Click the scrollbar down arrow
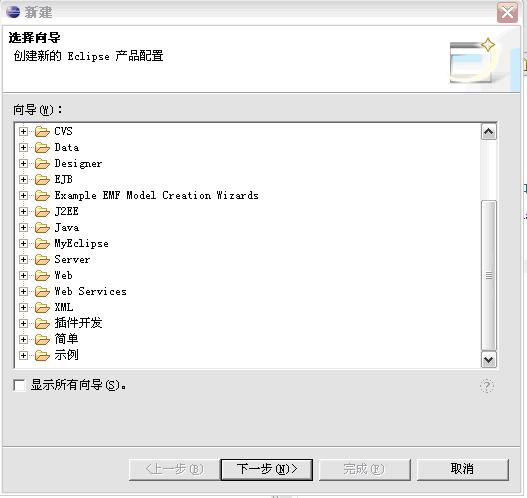Screen dimensions: 527x498 point(489,360)
